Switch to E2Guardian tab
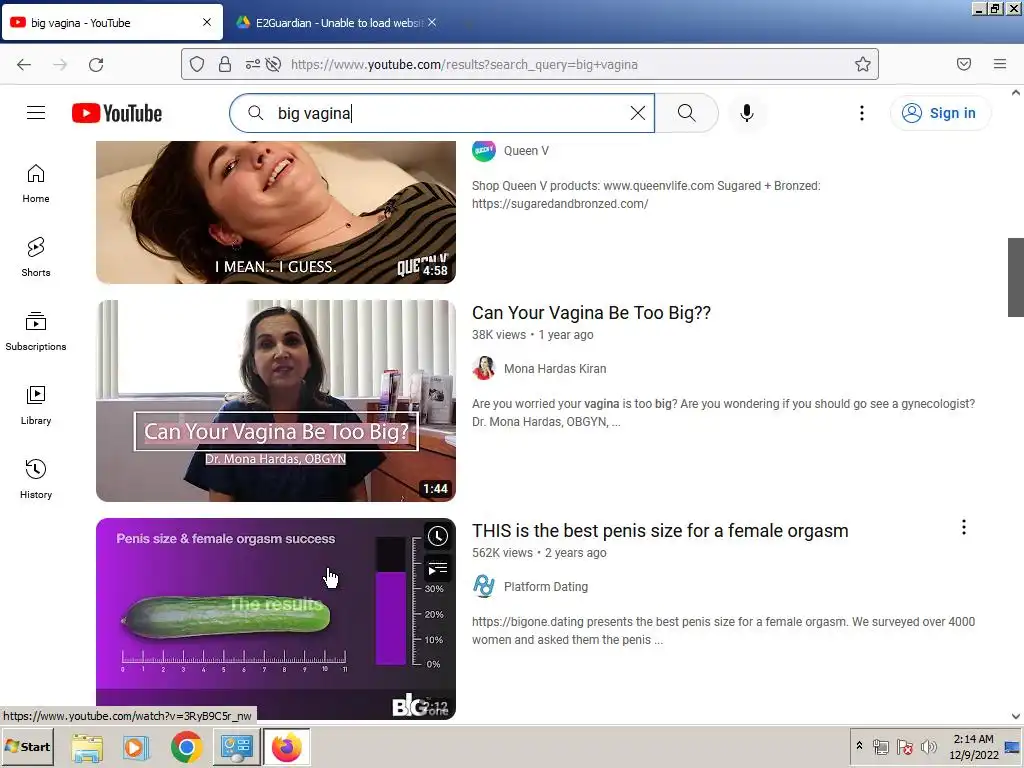This screenshot has height=768, width=1024. pos(337,23)
